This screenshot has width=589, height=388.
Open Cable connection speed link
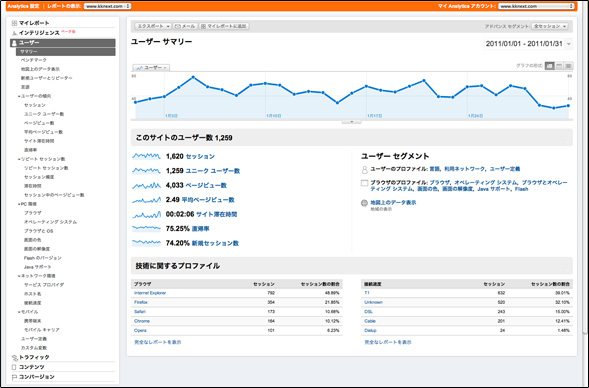tap(370, 321)
